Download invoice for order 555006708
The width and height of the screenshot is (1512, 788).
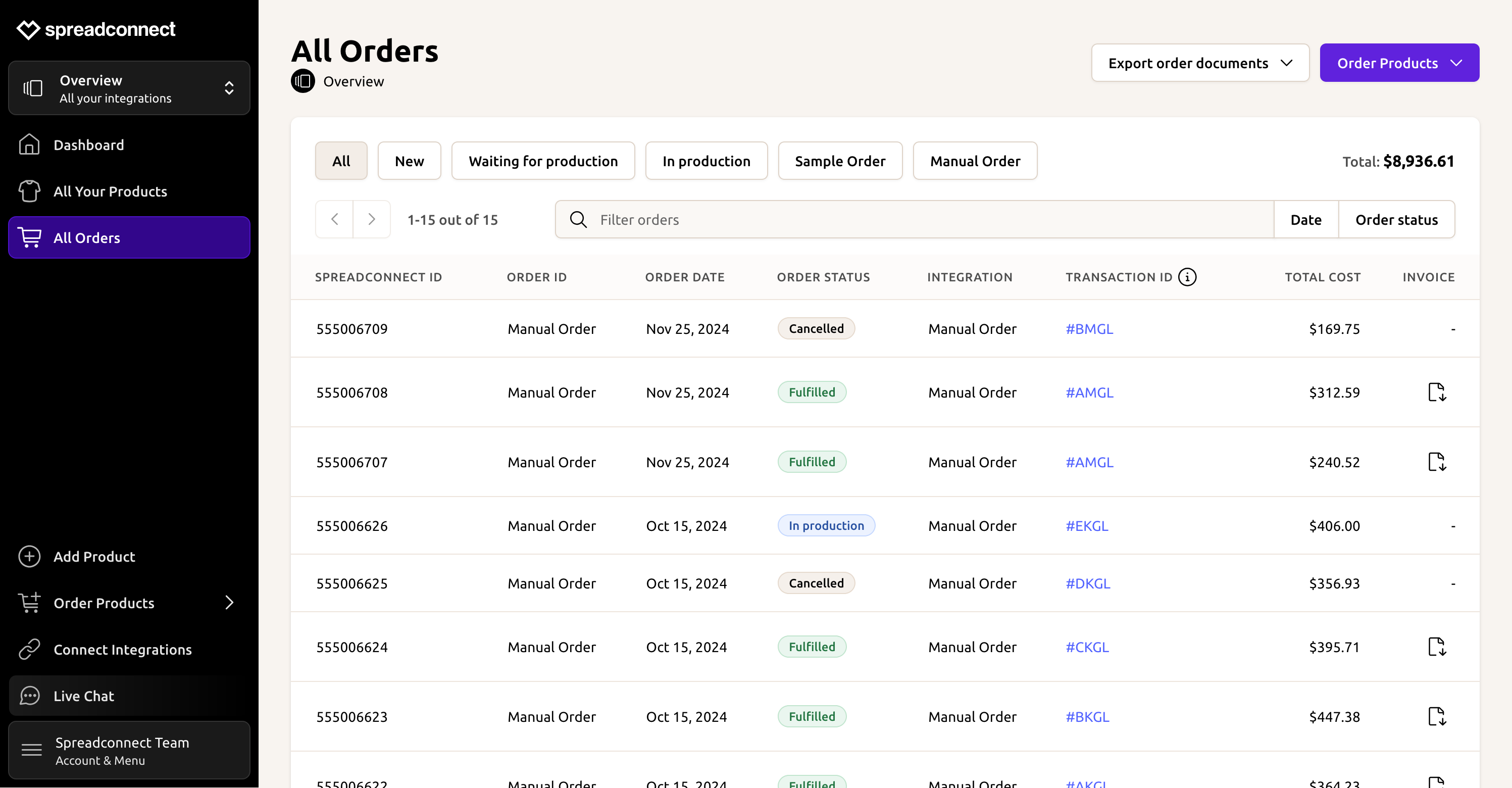coord(1437,391)
